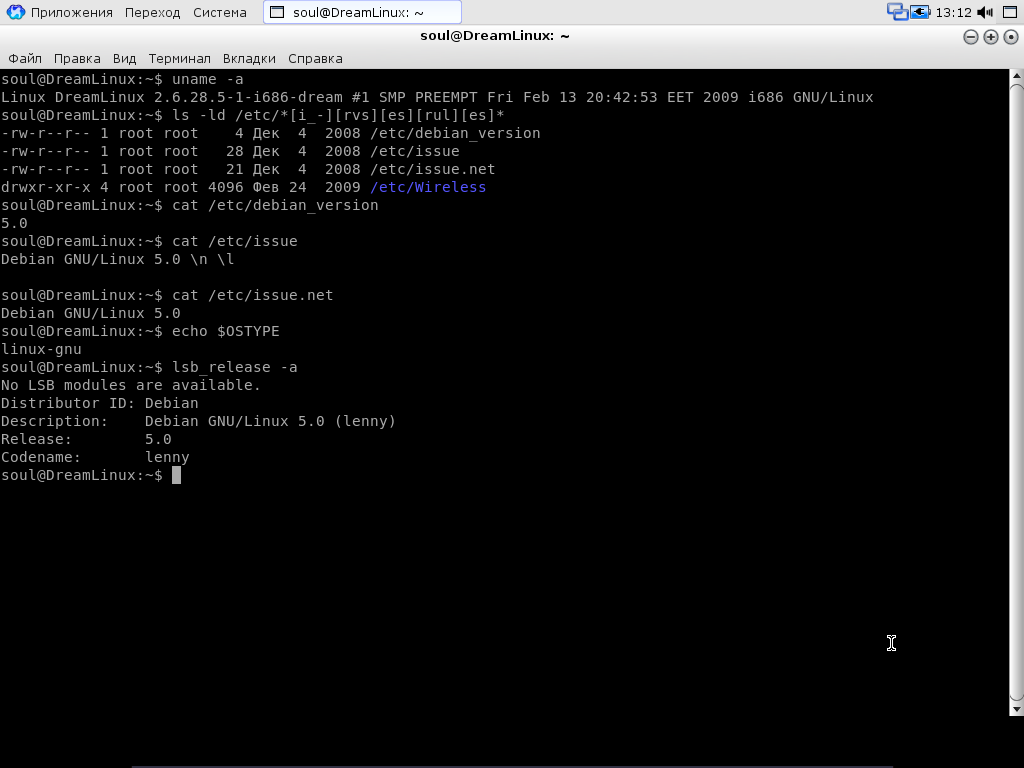This screenshot has width=1024, height=768.
Task: Click the kernel version 2.6.28.5-1-i686-dream text
Action: click(x=248, y=97)
